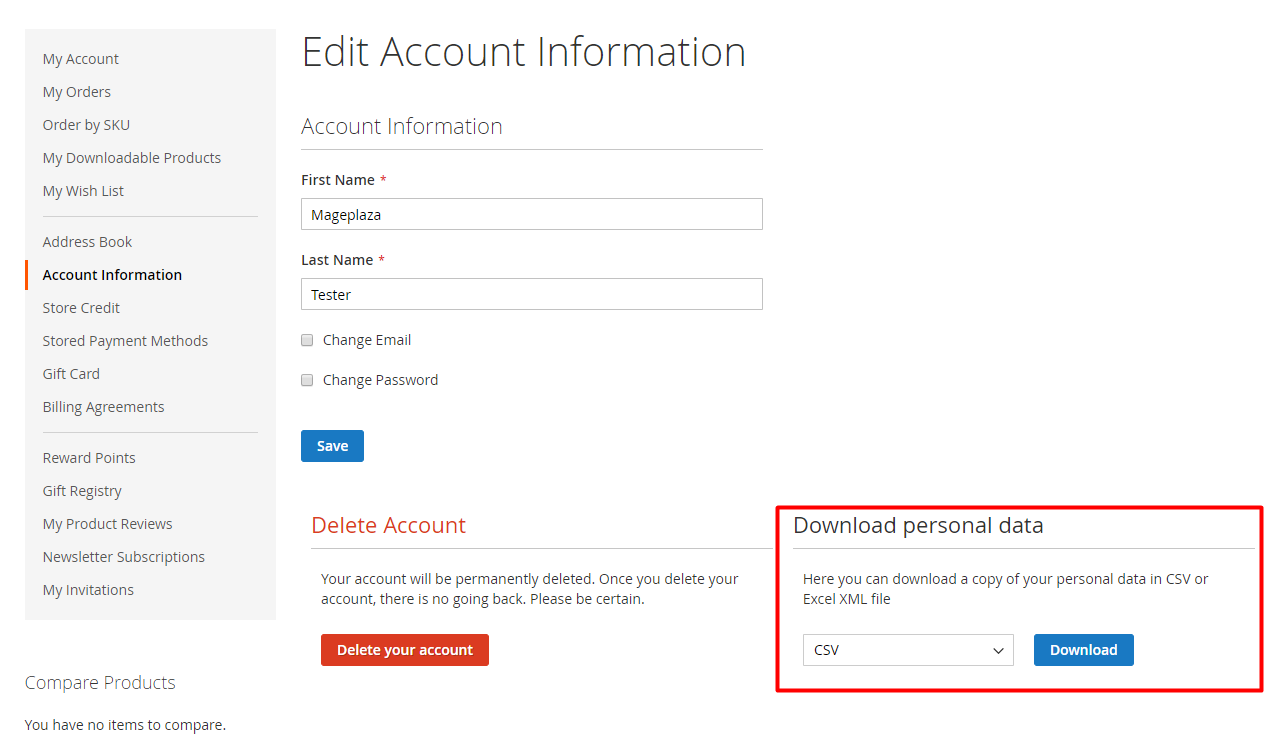Open Reward Points page
The image size is (1285, 744).
(89, 458)
